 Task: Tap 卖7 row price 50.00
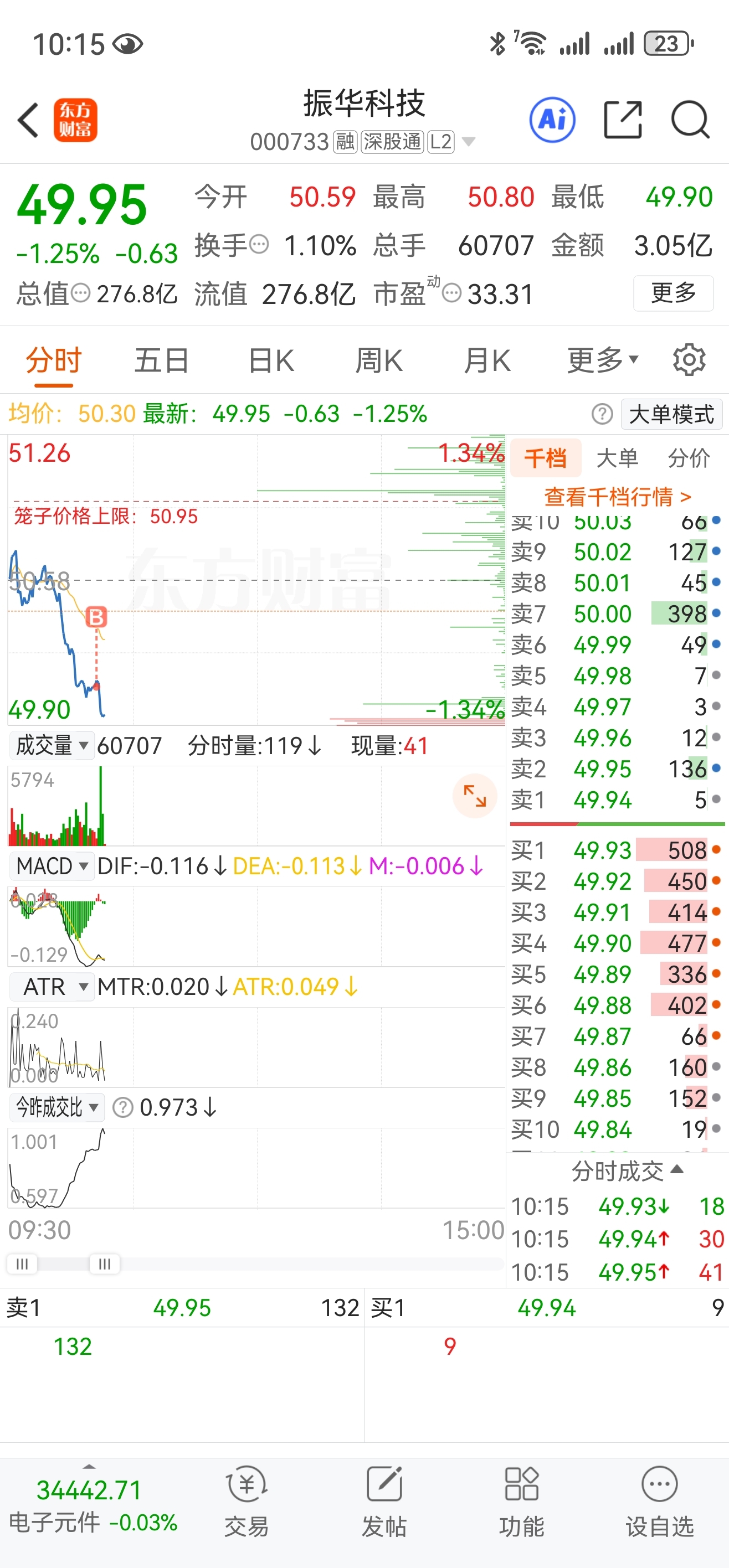point(602,613)
